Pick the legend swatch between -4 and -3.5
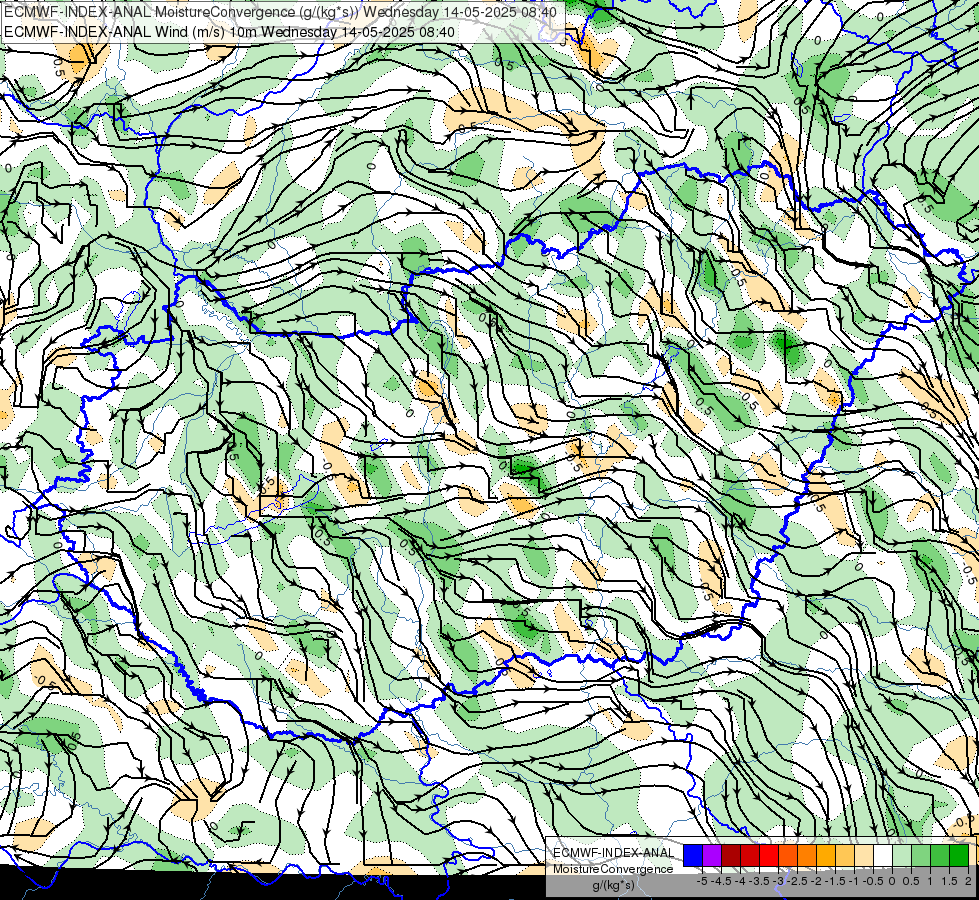Viewport: 979px width, 900px height. point(750,856)
